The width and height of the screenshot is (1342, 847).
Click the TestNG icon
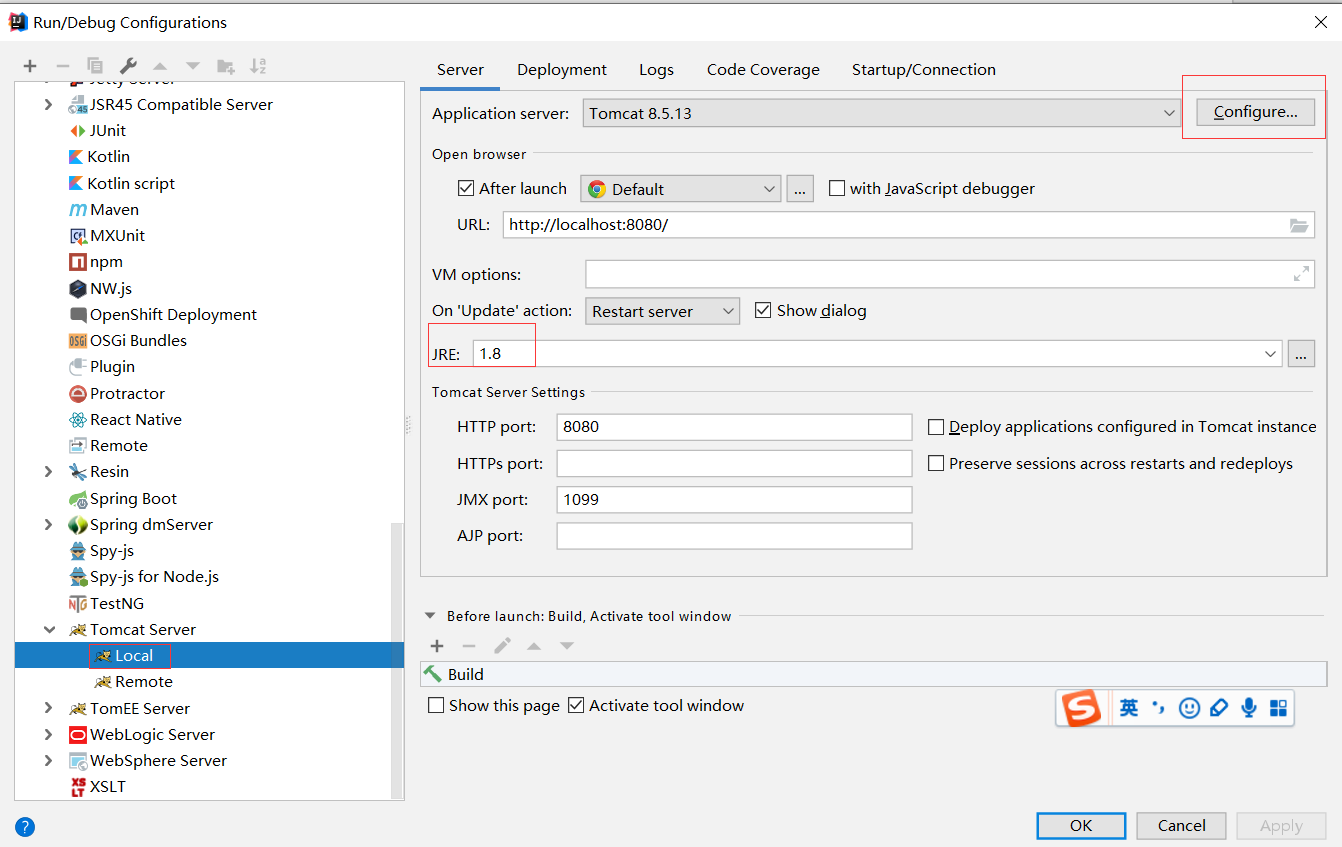tap(78, 603)
